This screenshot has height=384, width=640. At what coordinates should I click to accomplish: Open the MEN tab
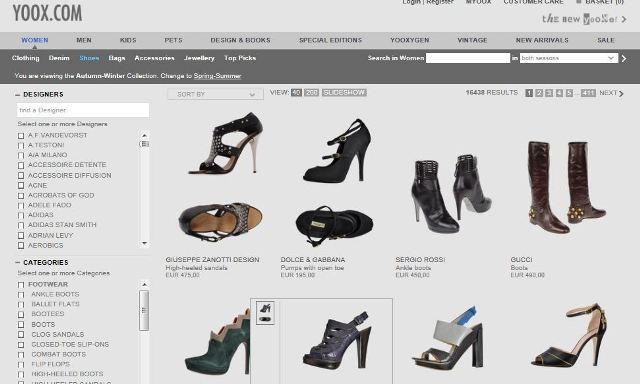tap(84, 40)
